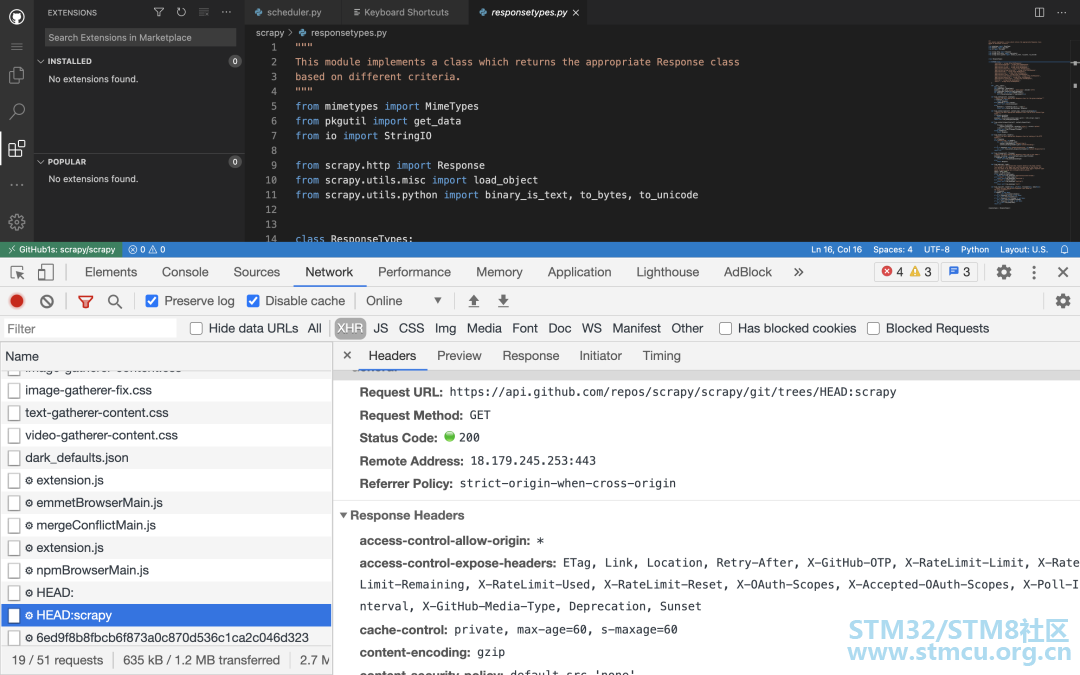Click scrapy breadcrumb in editor
1080x675 pixels.
click(x=270, y=32)
